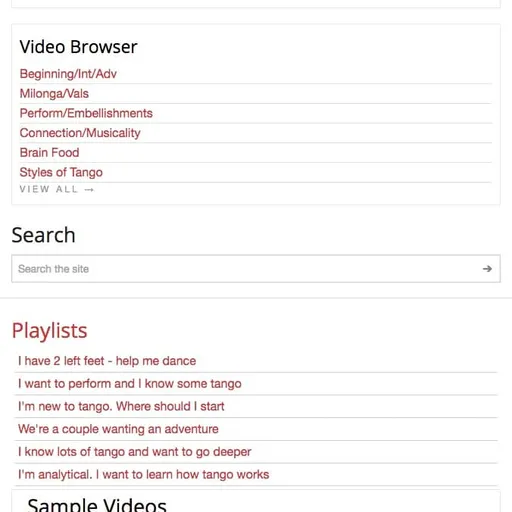Select 'I want to perform' playlist
Image resolution: width=512 pixels, height=512 pixels.
(130, 384)
